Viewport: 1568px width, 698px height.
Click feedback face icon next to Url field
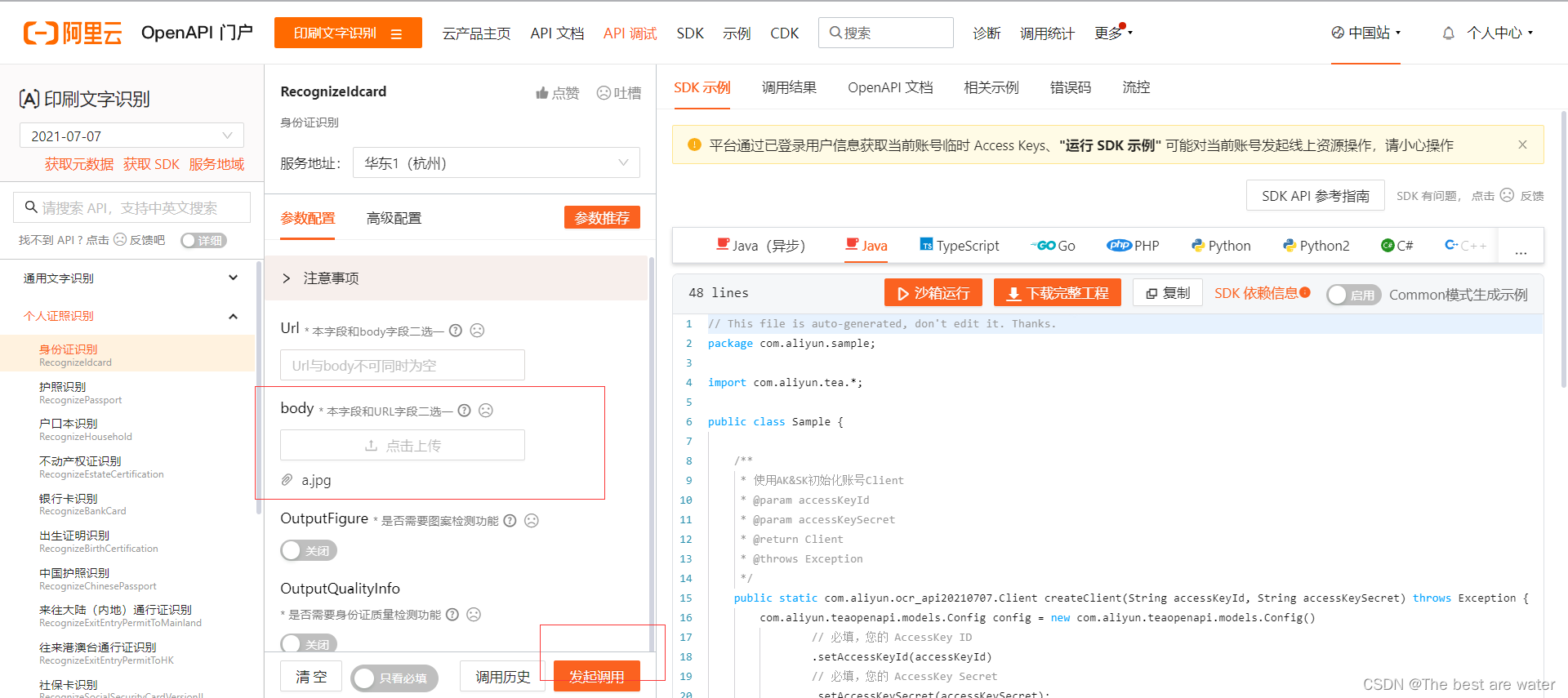point(478,331)
